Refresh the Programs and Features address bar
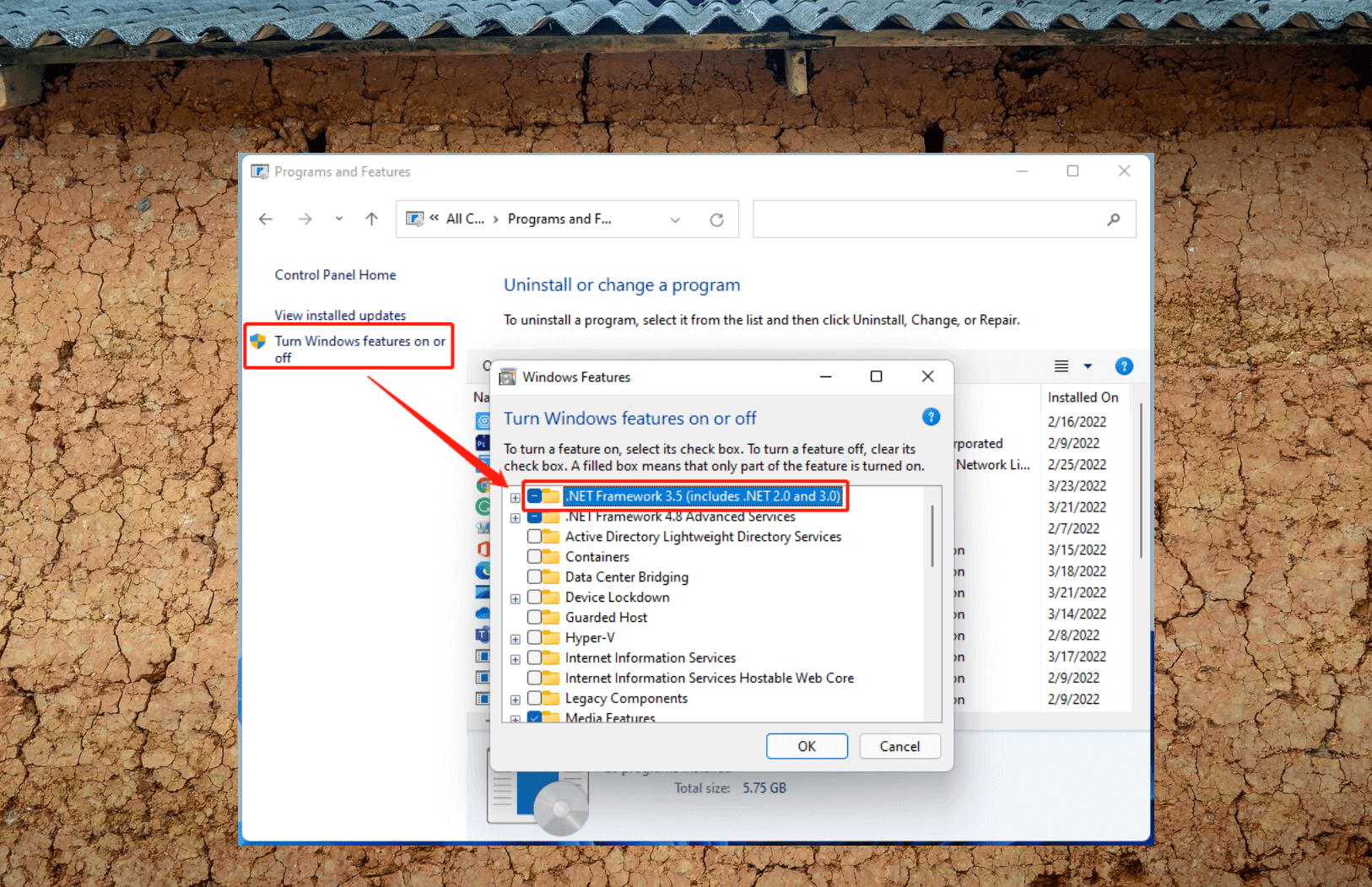The width and height of the screenshot is (1372, 887). (x=716, y=219)
